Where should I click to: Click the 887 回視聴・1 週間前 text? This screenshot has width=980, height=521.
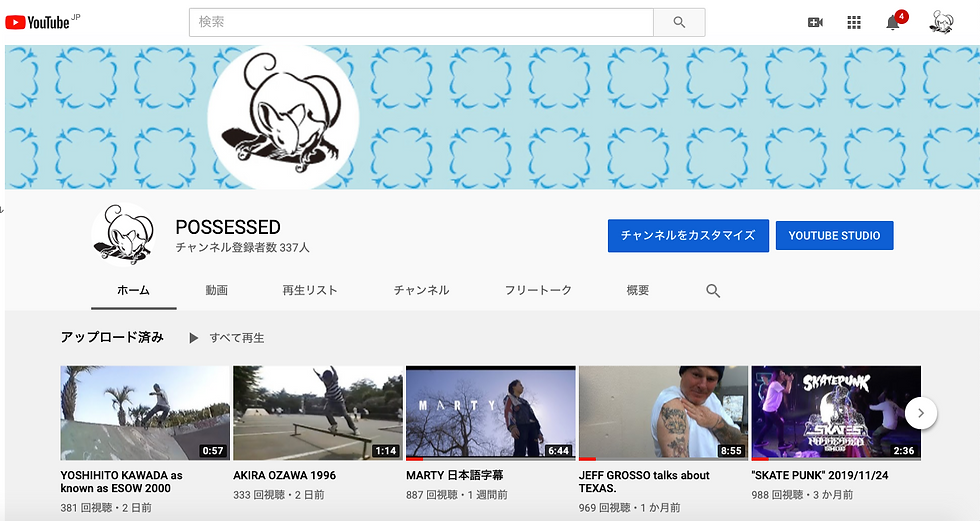click(x=457, y=495)
